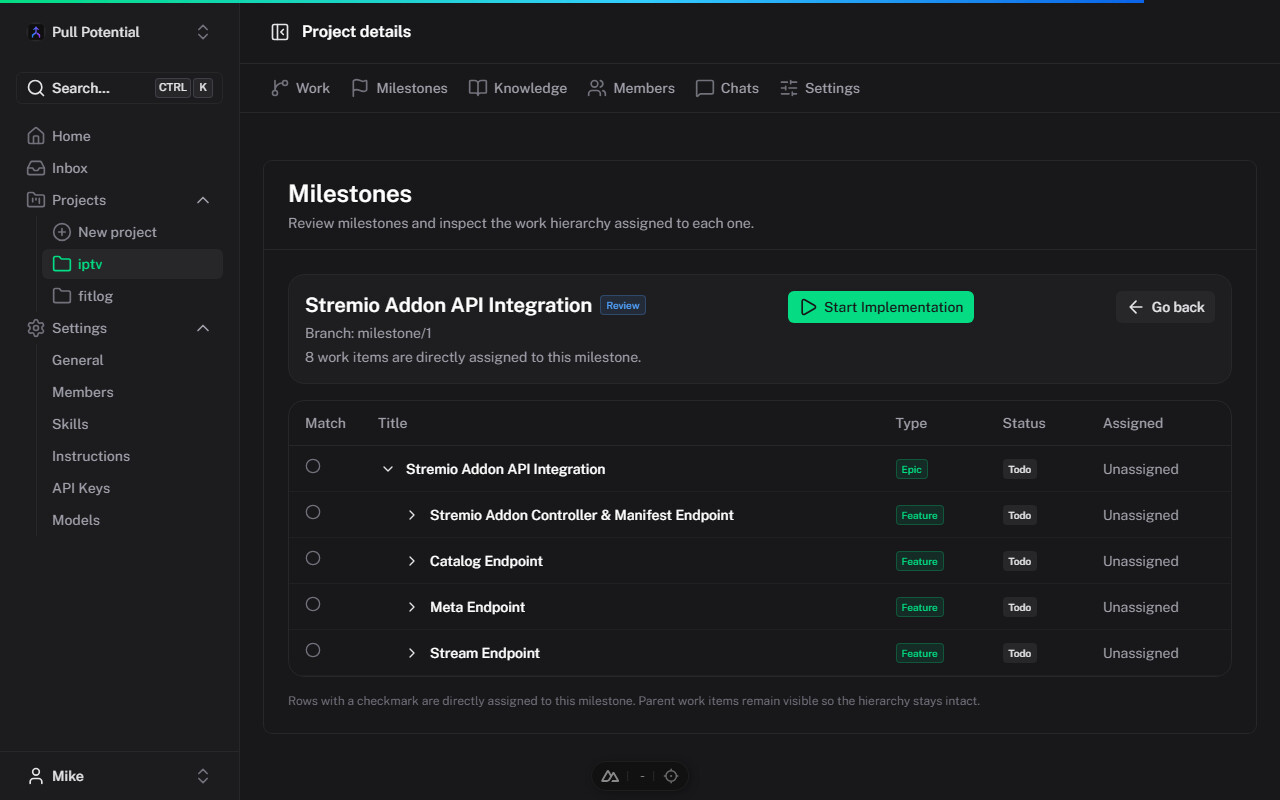Click the Todo status in the Meta Endpoint row
The image size is (1280, 800).
(1020, 607)
